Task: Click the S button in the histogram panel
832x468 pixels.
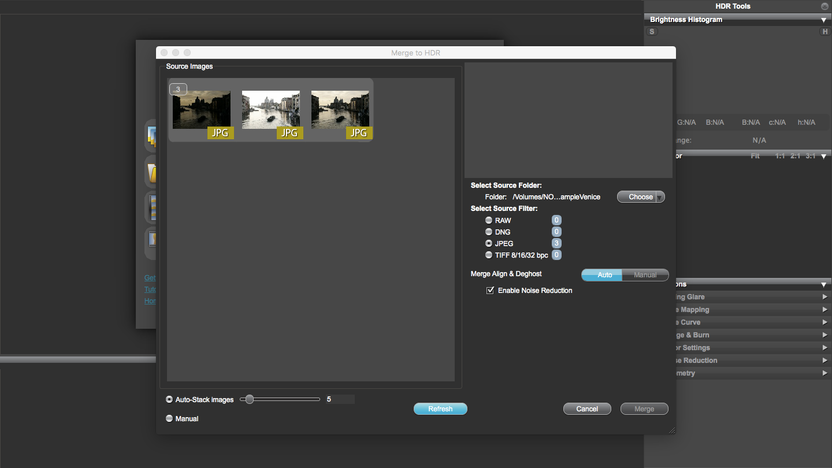Action: [x=652, y=32]
